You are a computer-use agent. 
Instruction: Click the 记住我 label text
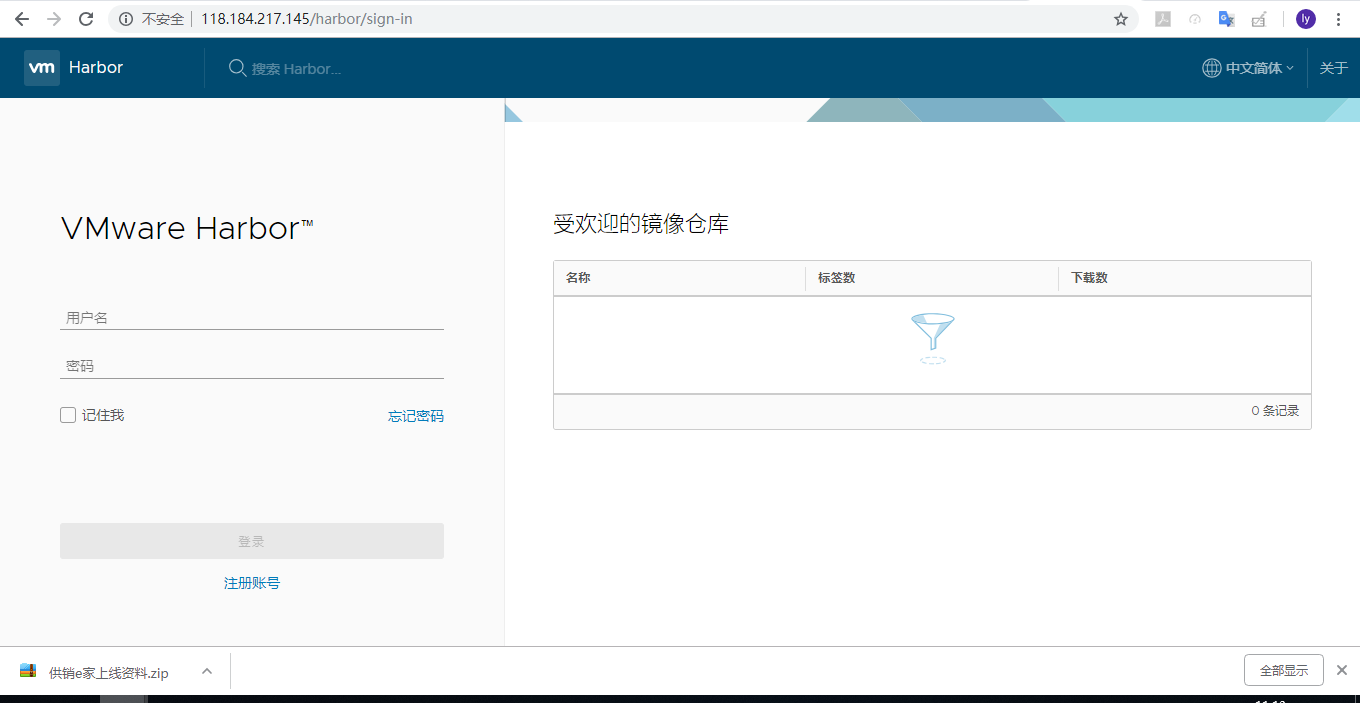coord(103,415)
